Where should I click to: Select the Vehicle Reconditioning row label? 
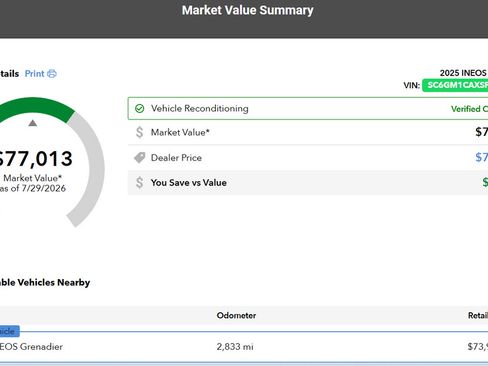[x=199, y=109]
